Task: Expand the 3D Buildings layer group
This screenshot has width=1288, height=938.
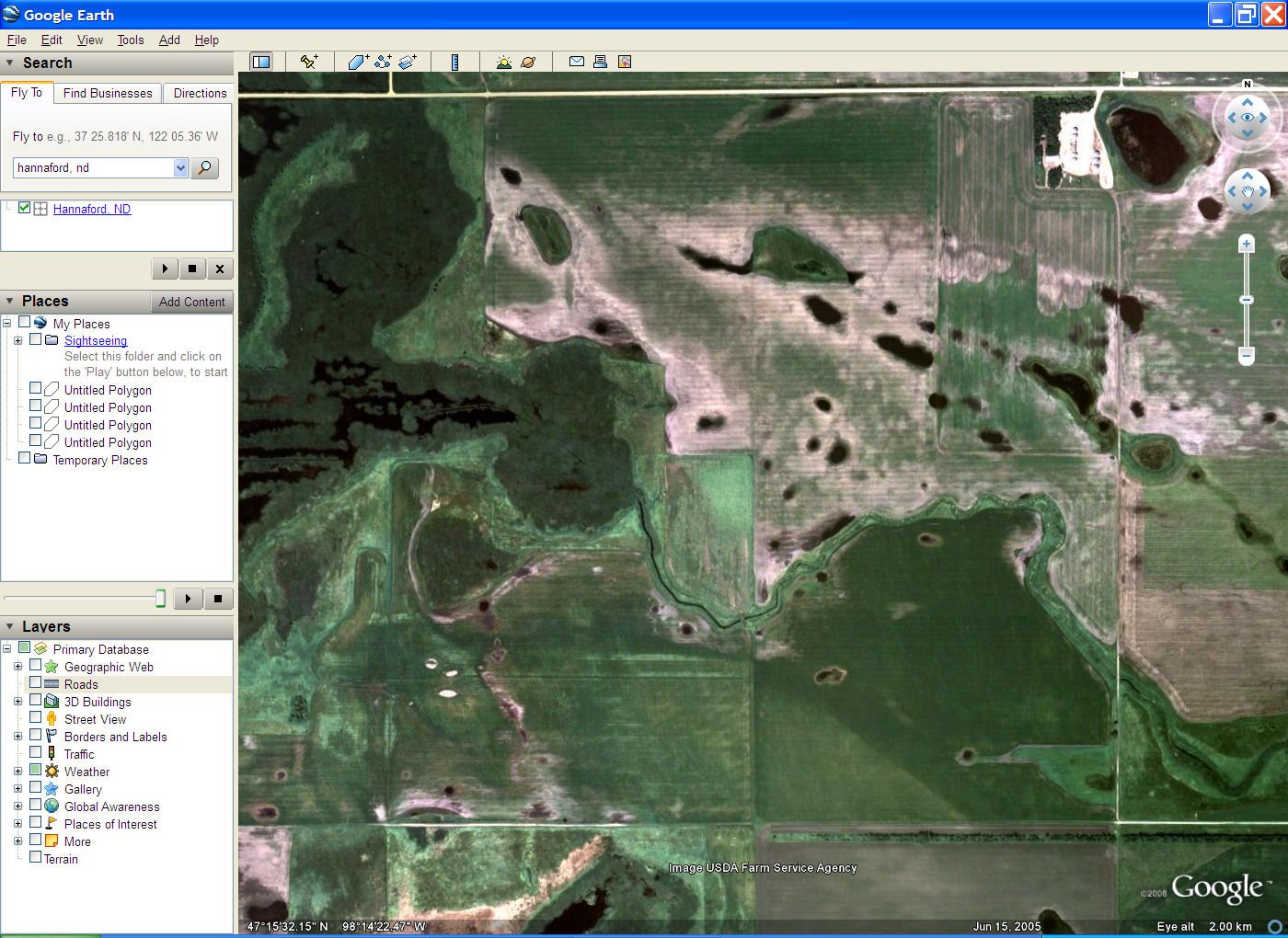Action: pyautogui.click(x=17, y=702)
